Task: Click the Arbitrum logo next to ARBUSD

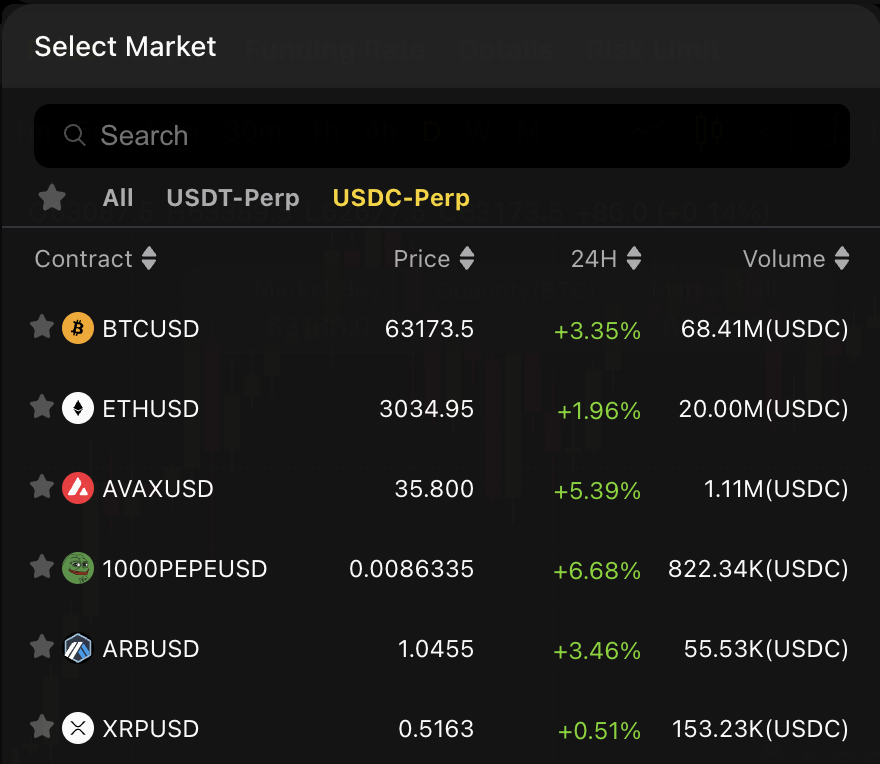Action: [77, 649]
